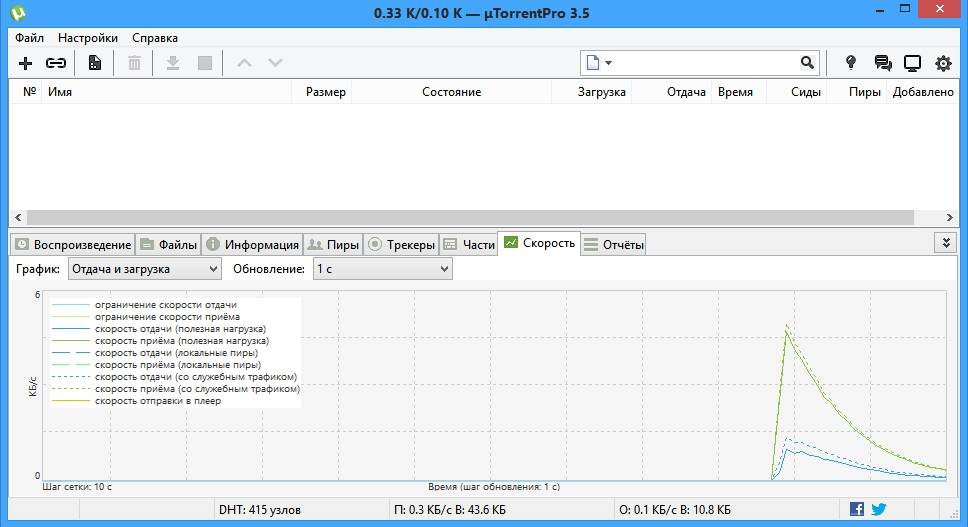Click the 'Шаг сетки: 10 с' label
Viewport: 968px width, 527px height.
tap(77, 487)
